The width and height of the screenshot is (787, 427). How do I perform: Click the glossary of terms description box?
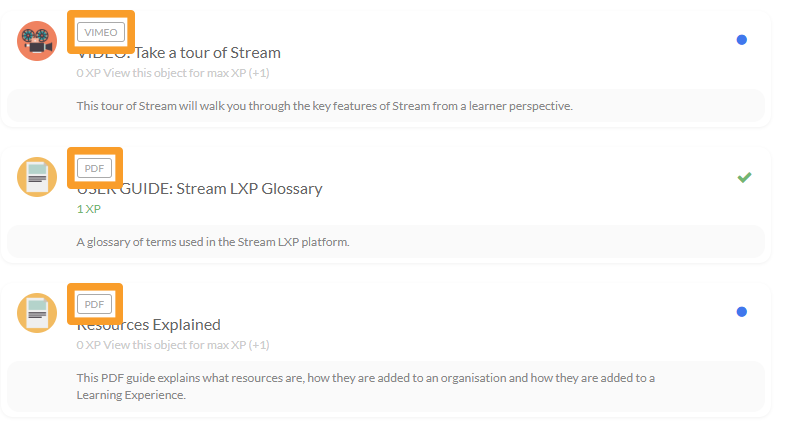coord(385,241)
